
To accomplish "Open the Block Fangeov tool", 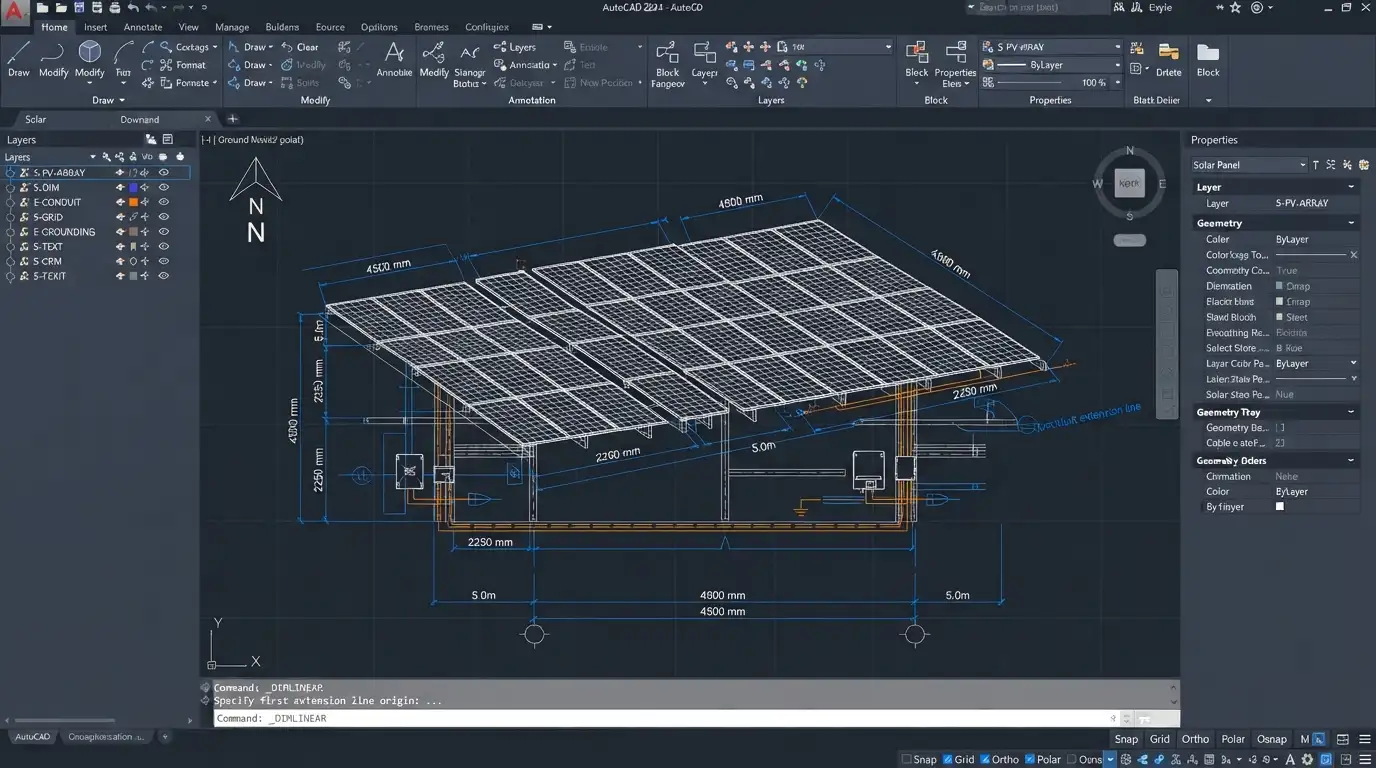I will click(x=667, y=64).
